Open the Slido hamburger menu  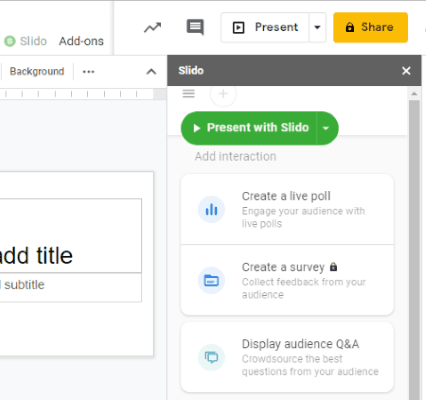[x=188, y=94]
